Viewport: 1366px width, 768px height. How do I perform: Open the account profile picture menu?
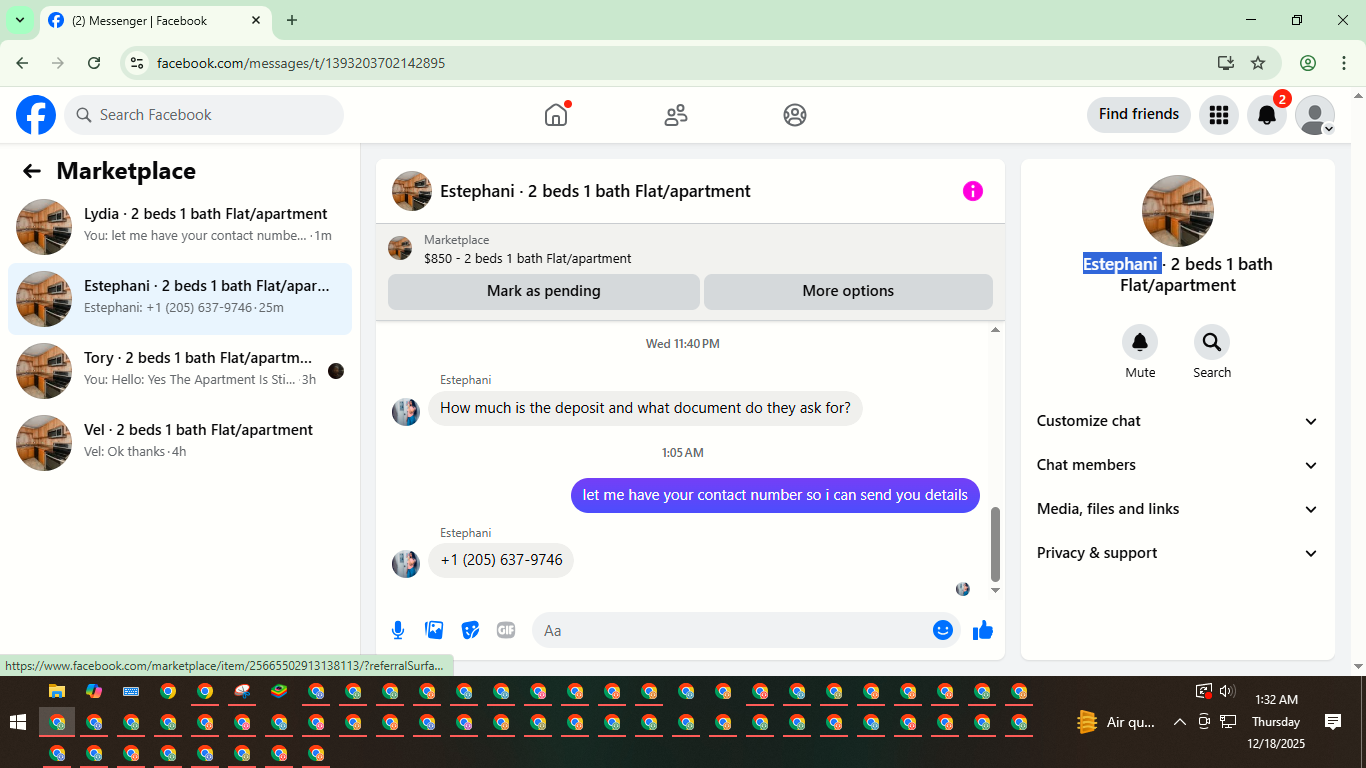(x=1315, y=115)
